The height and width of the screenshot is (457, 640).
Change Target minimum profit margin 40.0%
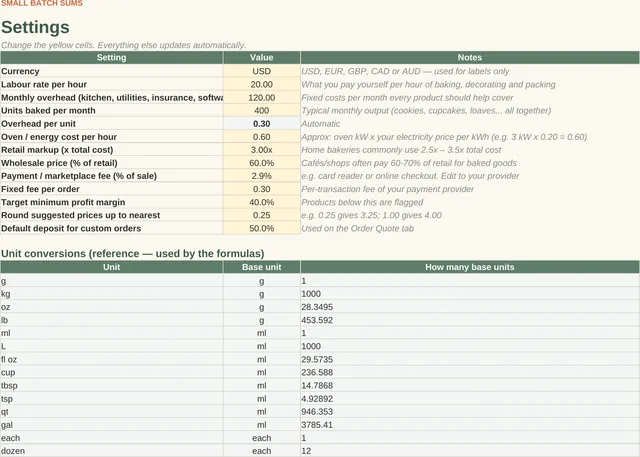coord(262,202)
